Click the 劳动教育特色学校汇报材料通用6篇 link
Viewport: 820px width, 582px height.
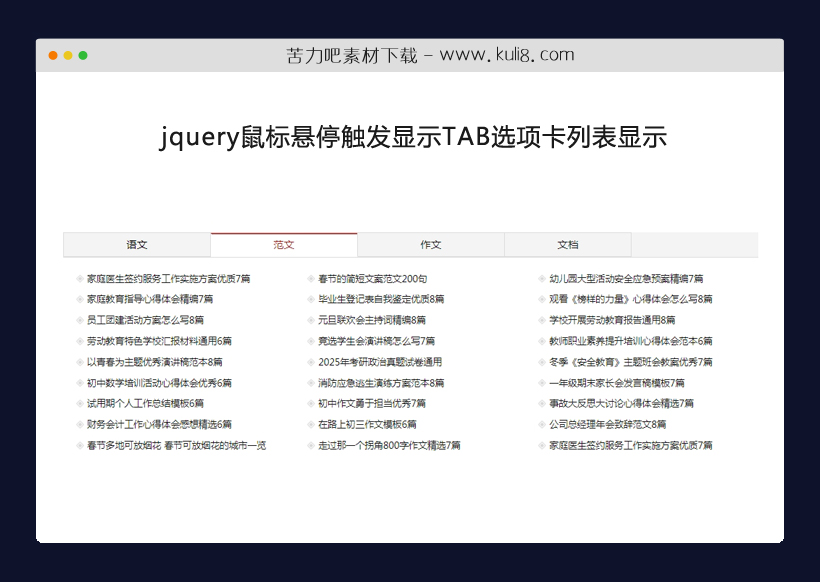[x=160, y=341]
